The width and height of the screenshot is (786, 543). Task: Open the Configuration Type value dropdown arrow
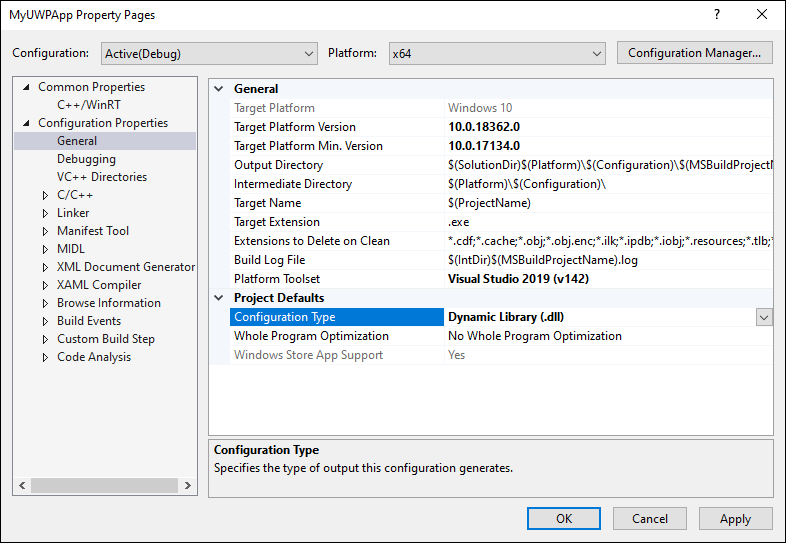pyautogui.click(x=764, y=317)
